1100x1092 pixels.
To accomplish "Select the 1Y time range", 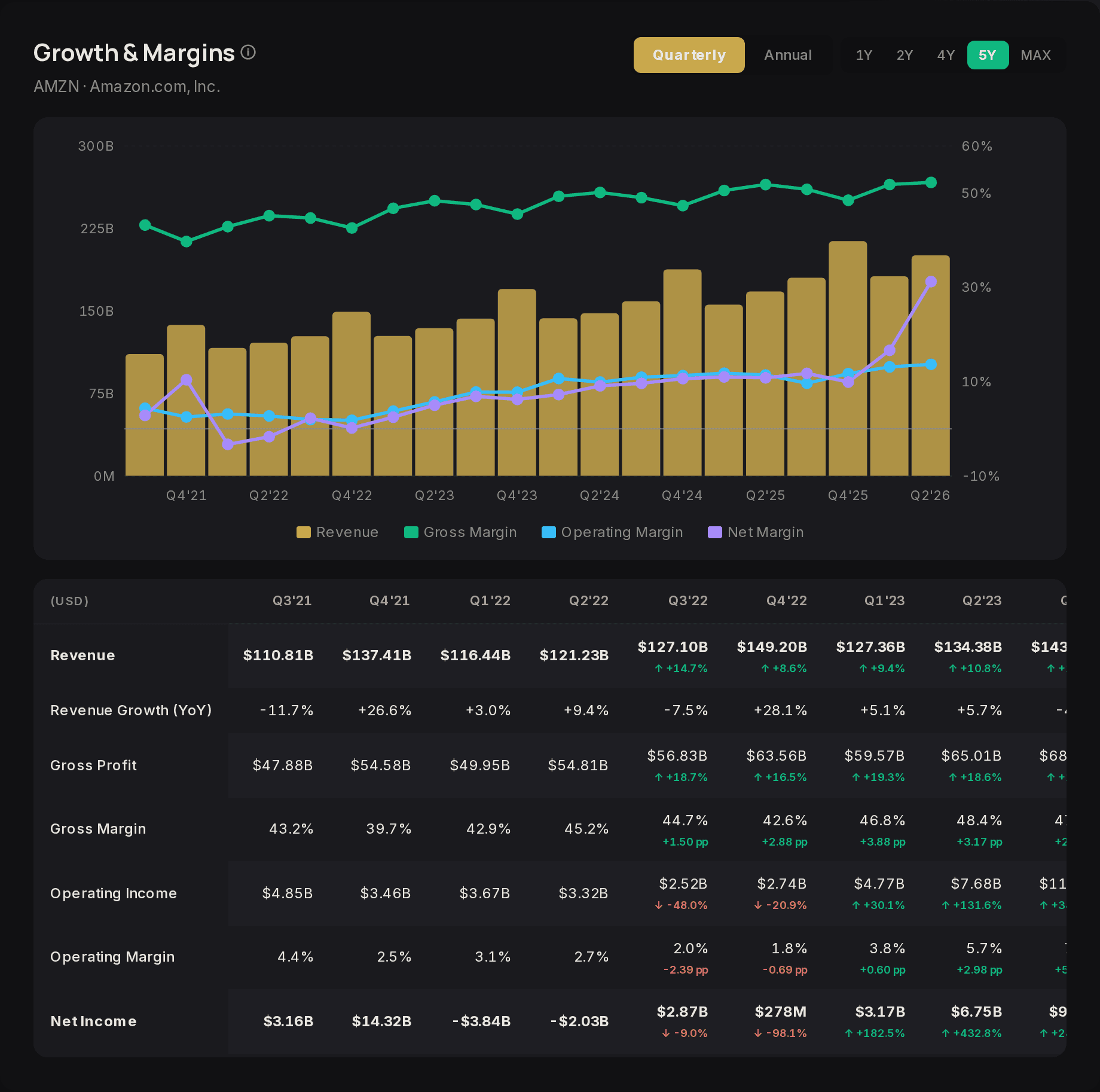I will (864, 55).
